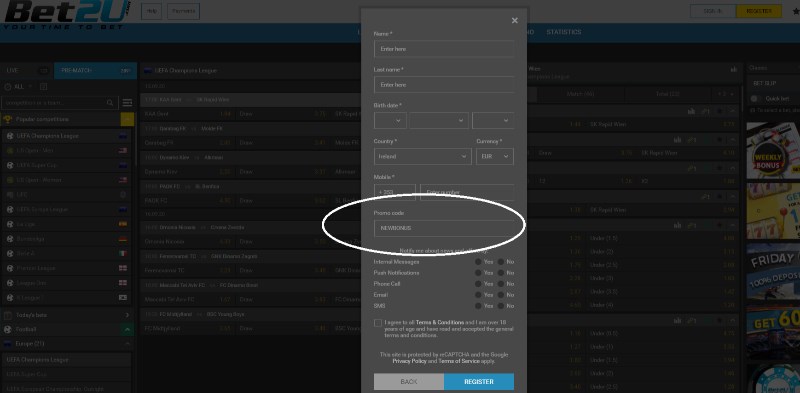Open the Country dropdown showing Ireland
Viewport: 800px width, 393px height.
(x=422, y=156)
